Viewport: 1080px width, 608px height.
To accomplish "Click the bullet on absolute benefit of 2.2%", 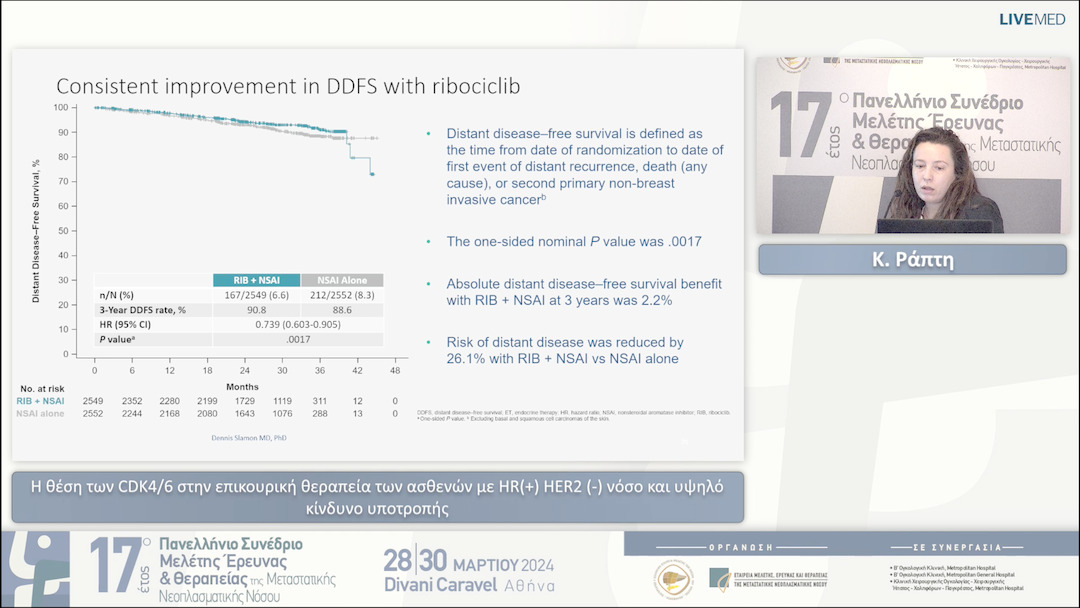I will (584, 292).
